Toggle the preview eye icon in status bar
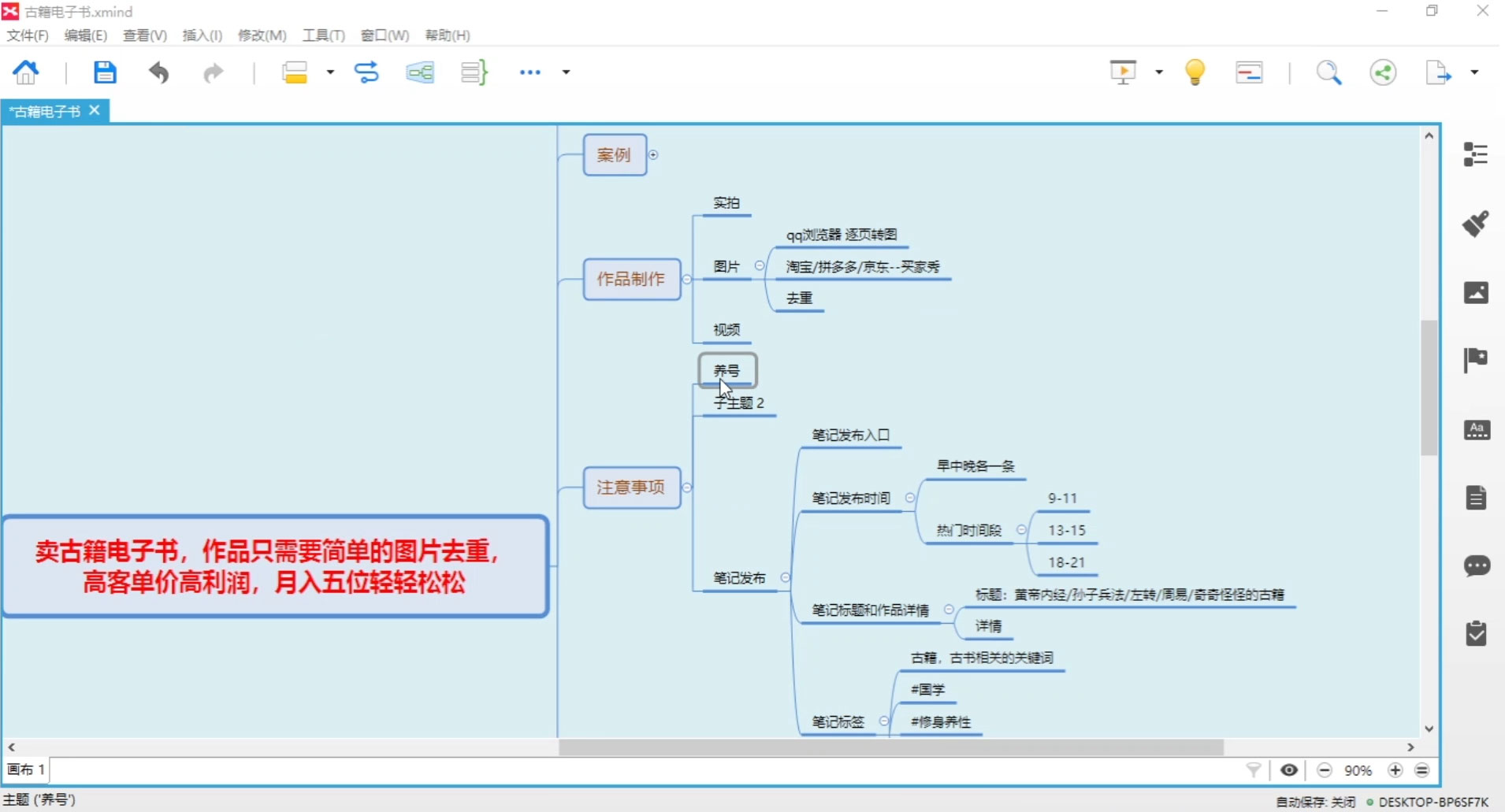This screenshot has width=1505, height=812. (1289, 770)
